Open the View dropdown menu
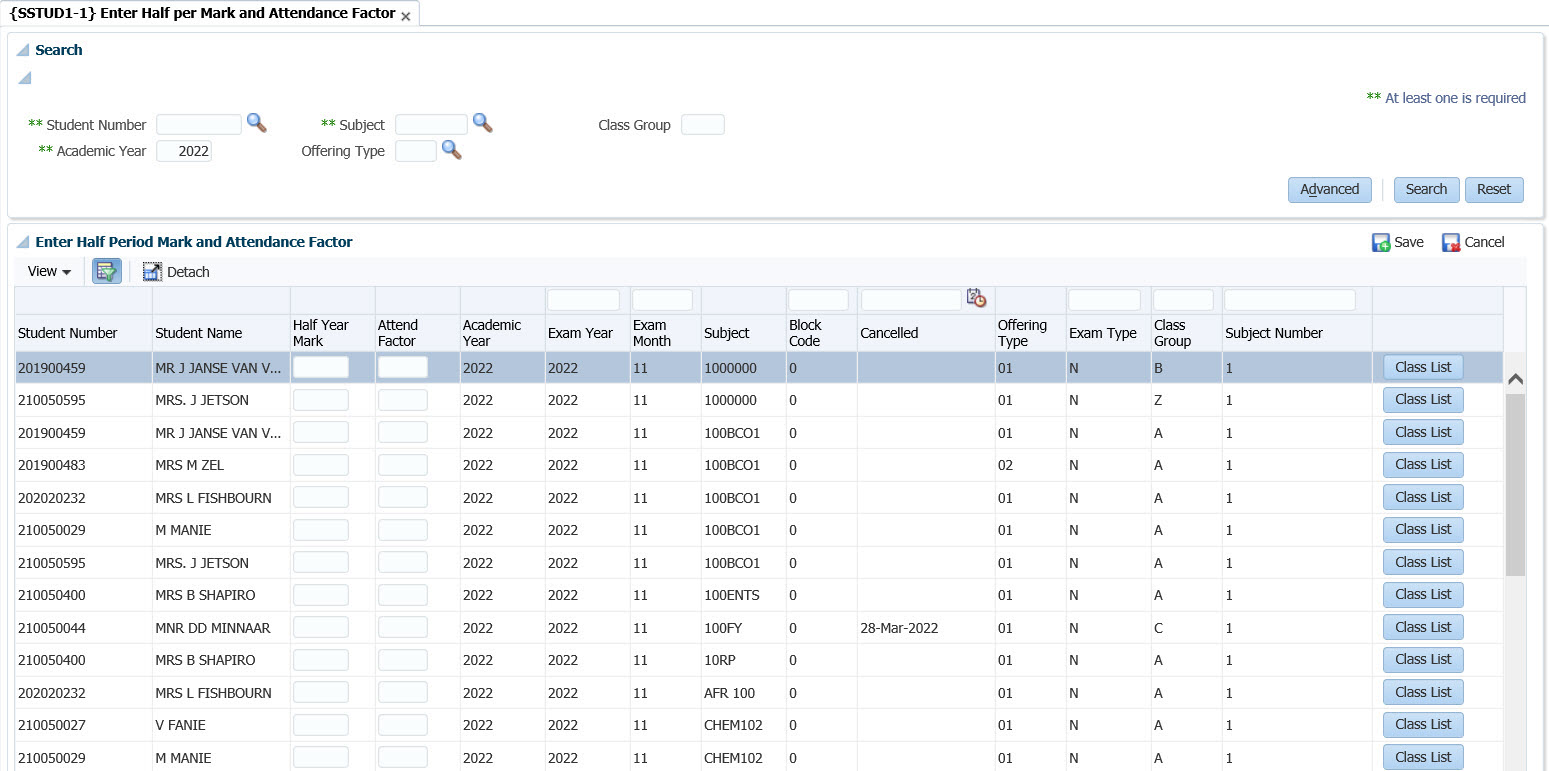The height and width of the screenshot is (771, 1549). click(x=49, y=272)
